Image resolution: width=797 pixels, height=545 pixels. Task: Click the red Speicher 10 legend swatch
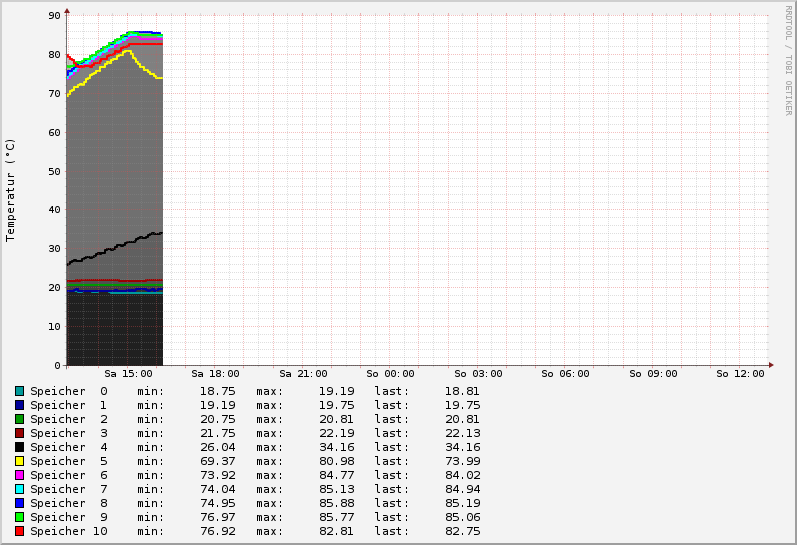click(x=19, y=531)
